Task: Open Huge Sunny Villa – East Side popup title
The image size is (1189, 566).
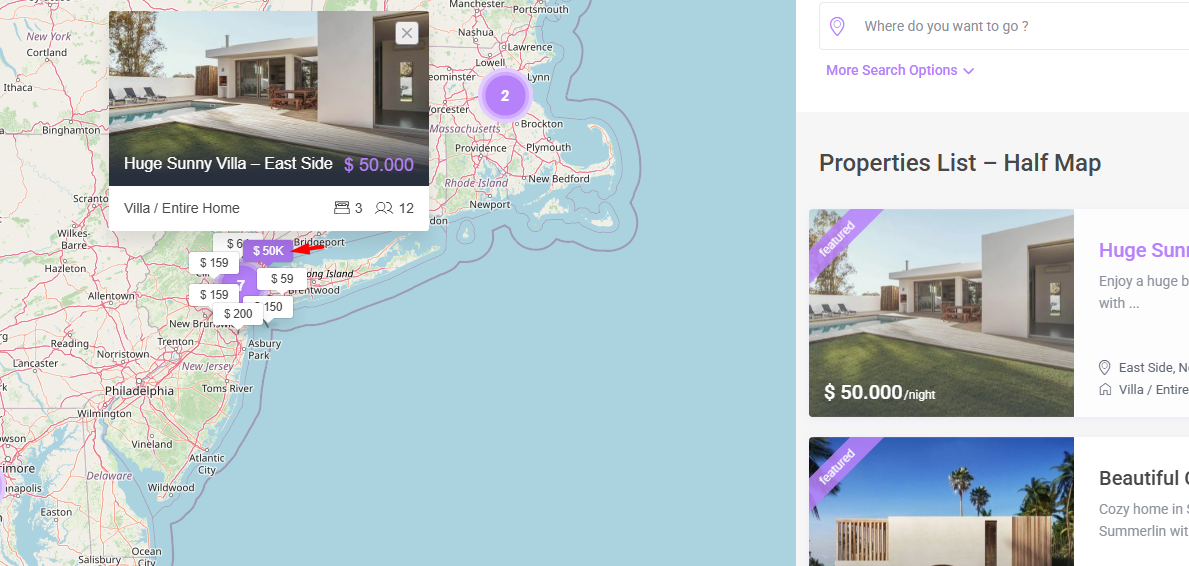Action: click(x=228, y=164)
